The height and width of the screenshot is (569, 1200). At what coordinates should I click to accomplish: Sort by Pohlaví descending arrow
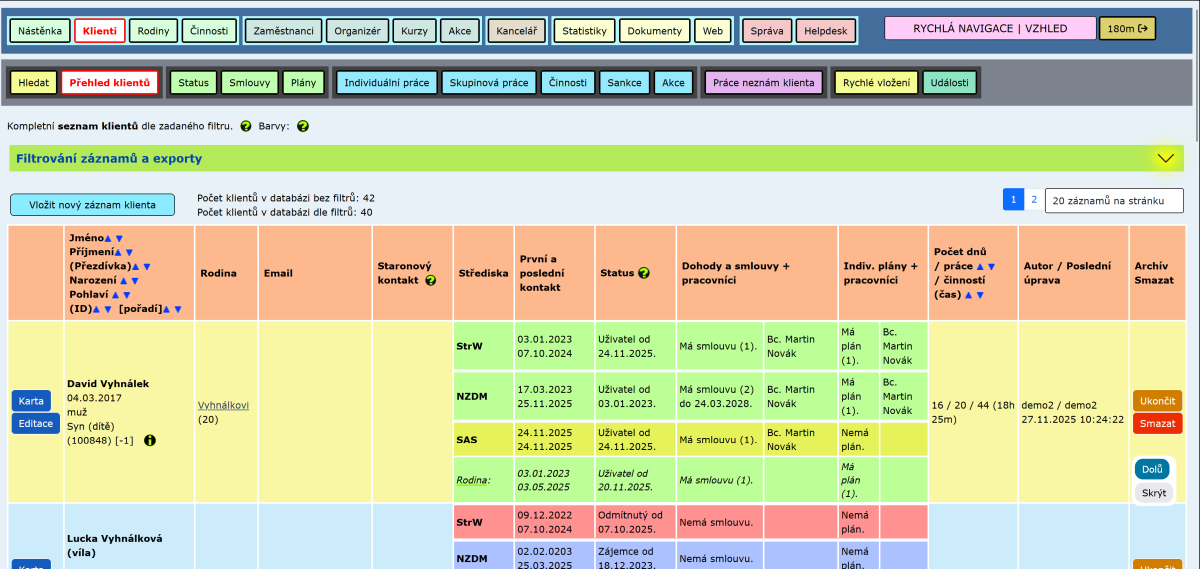click(126, 295)
